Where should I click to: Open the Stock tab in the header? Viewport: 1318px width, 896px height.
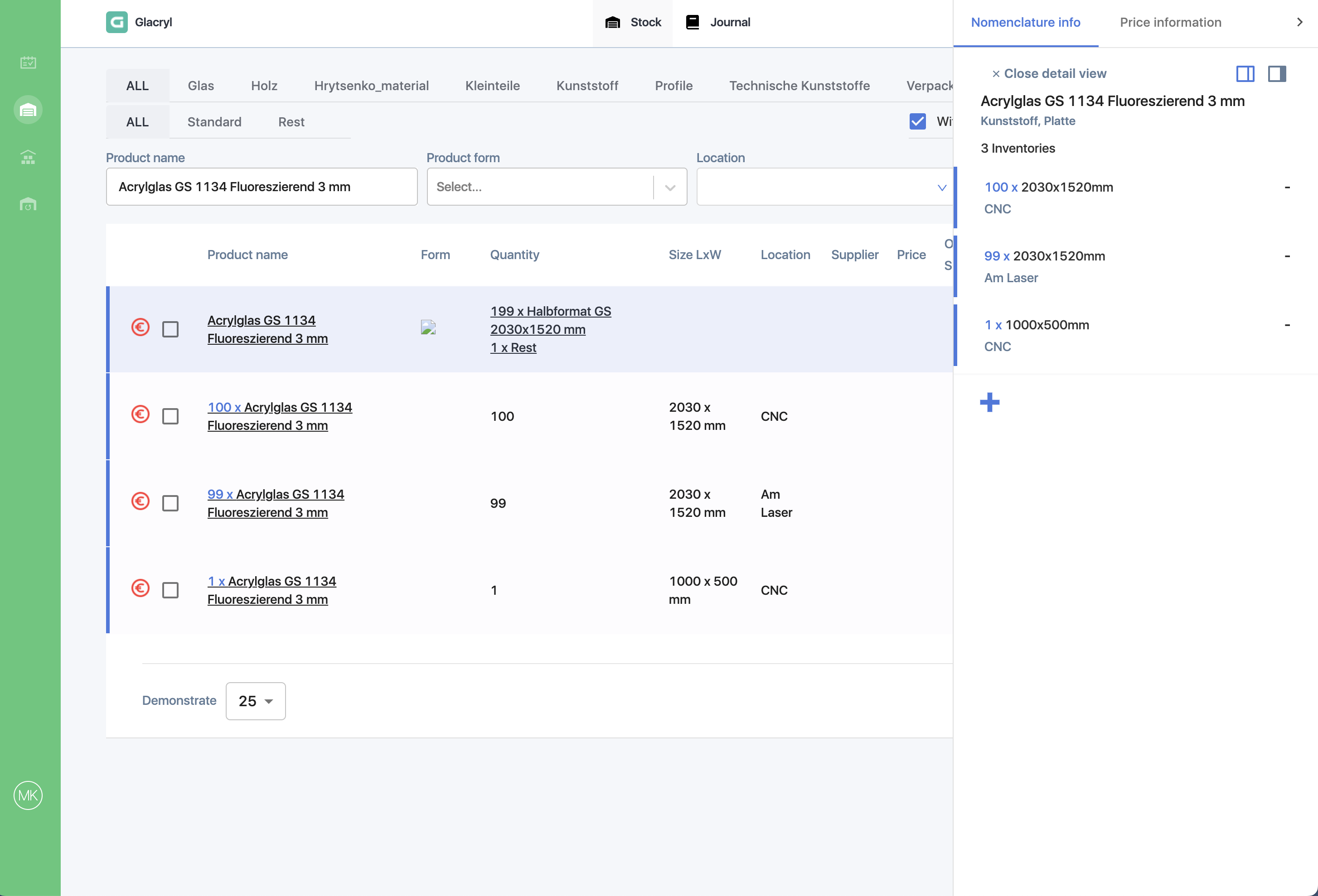633,23
